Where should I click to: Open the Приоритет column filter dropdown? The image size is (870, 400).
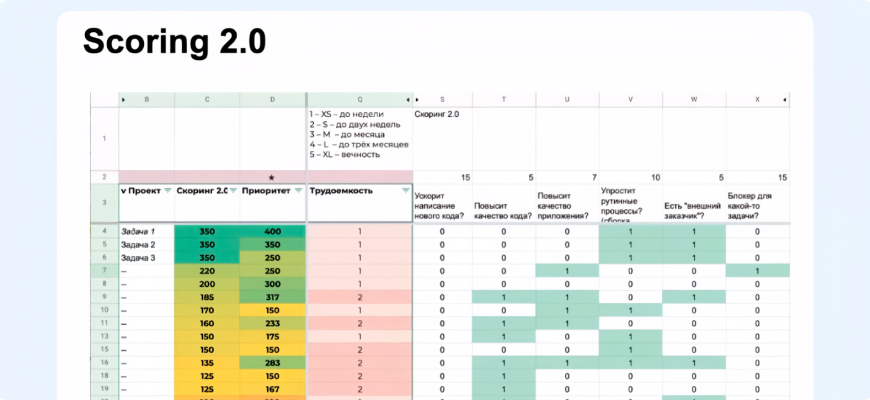click(x=299, y=190)
